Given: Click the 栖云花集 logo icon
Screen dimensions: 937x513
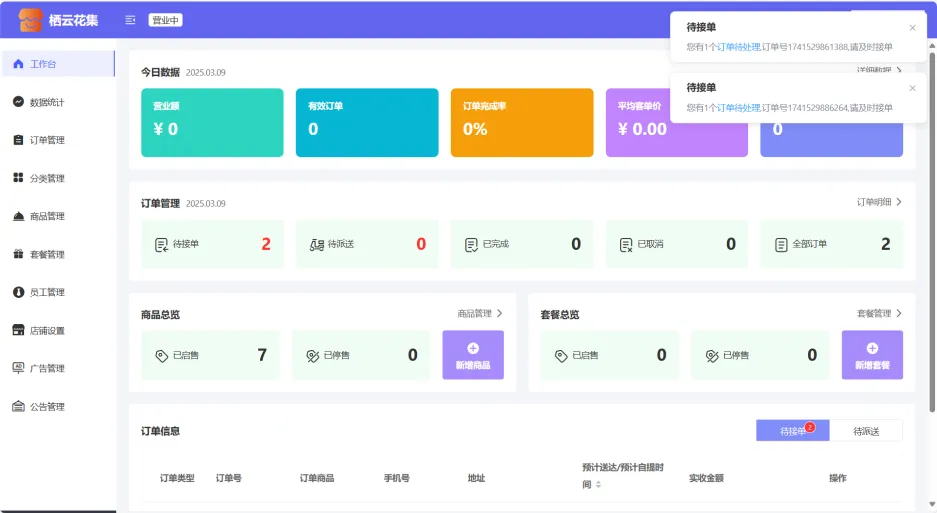Looking at the screenshot, I should pos(30,20).
